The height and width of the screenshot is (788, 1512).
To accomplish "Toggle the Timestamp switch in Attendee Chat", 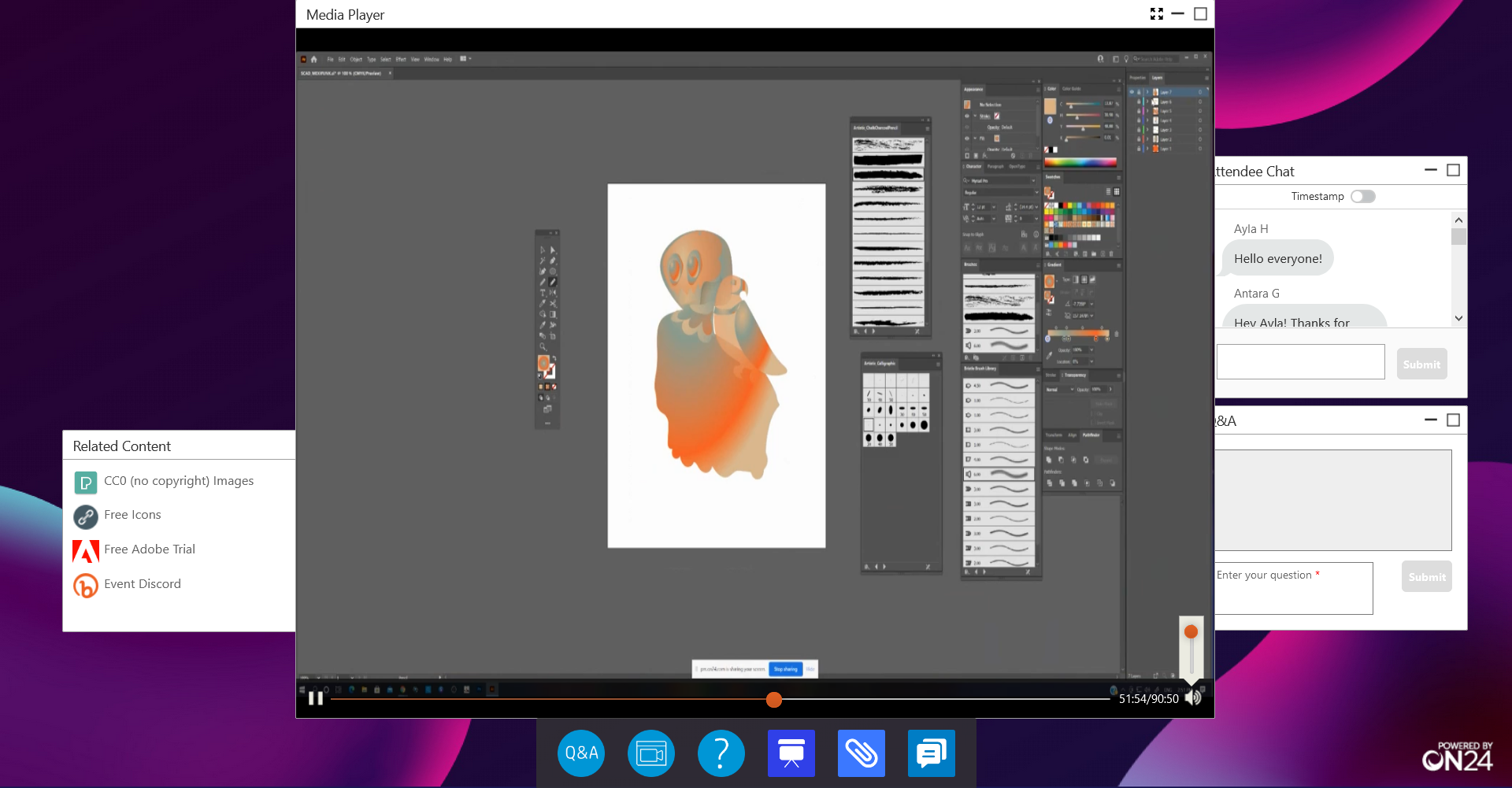I will (x=1363, y=197).
